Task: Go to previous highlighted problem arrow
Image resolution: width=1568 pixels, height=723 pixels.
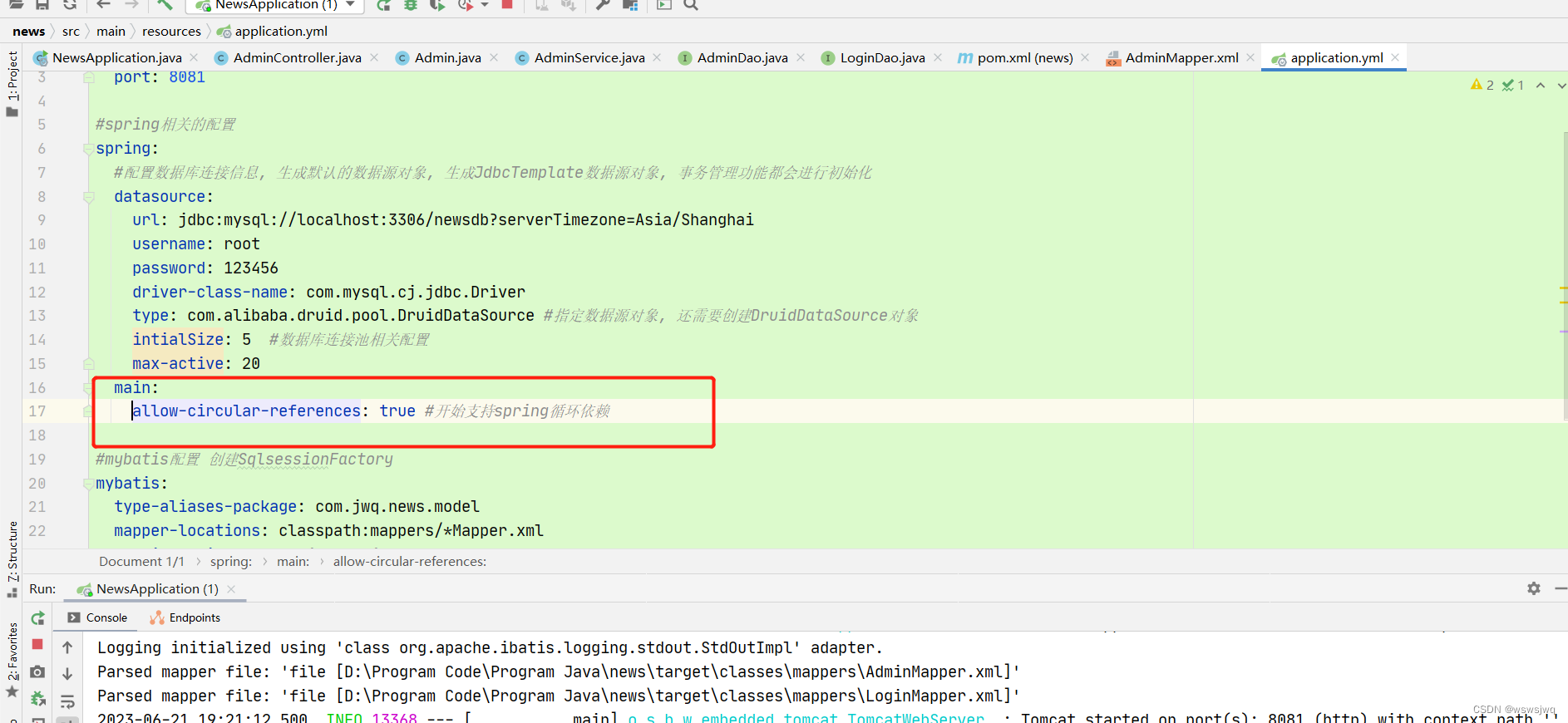Action: click(x=1541, y=85)
